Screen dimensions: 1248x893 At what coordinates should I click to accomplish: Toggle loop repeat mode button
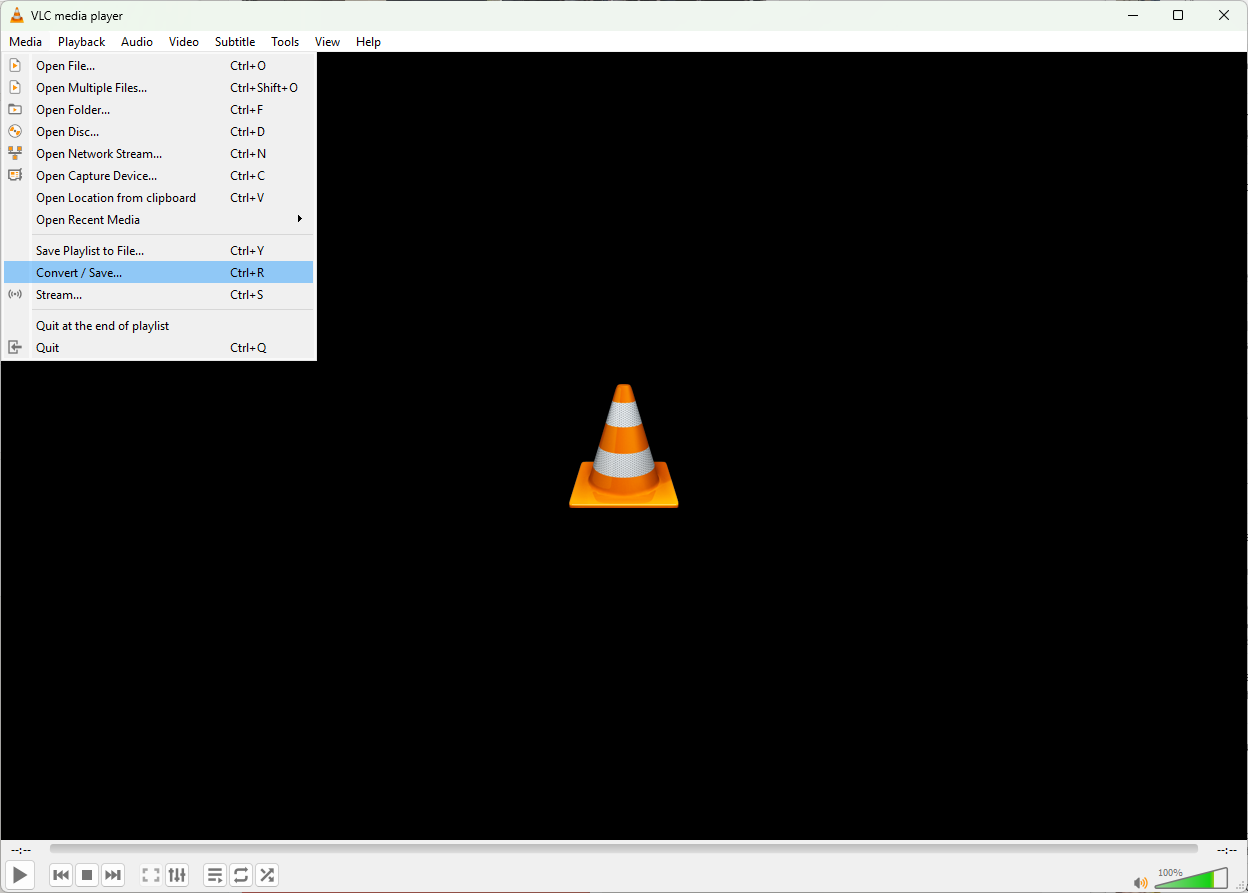tap(241, 875)
